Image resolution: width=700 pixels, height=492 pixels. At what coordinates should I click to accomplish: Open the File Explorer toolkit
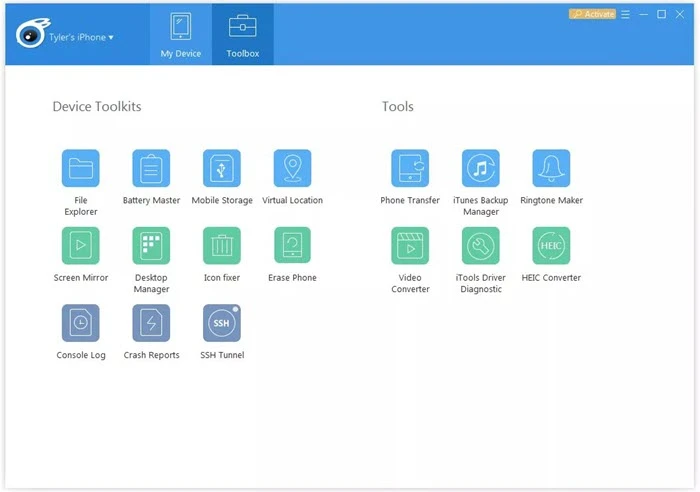click(x=80, y=168)
